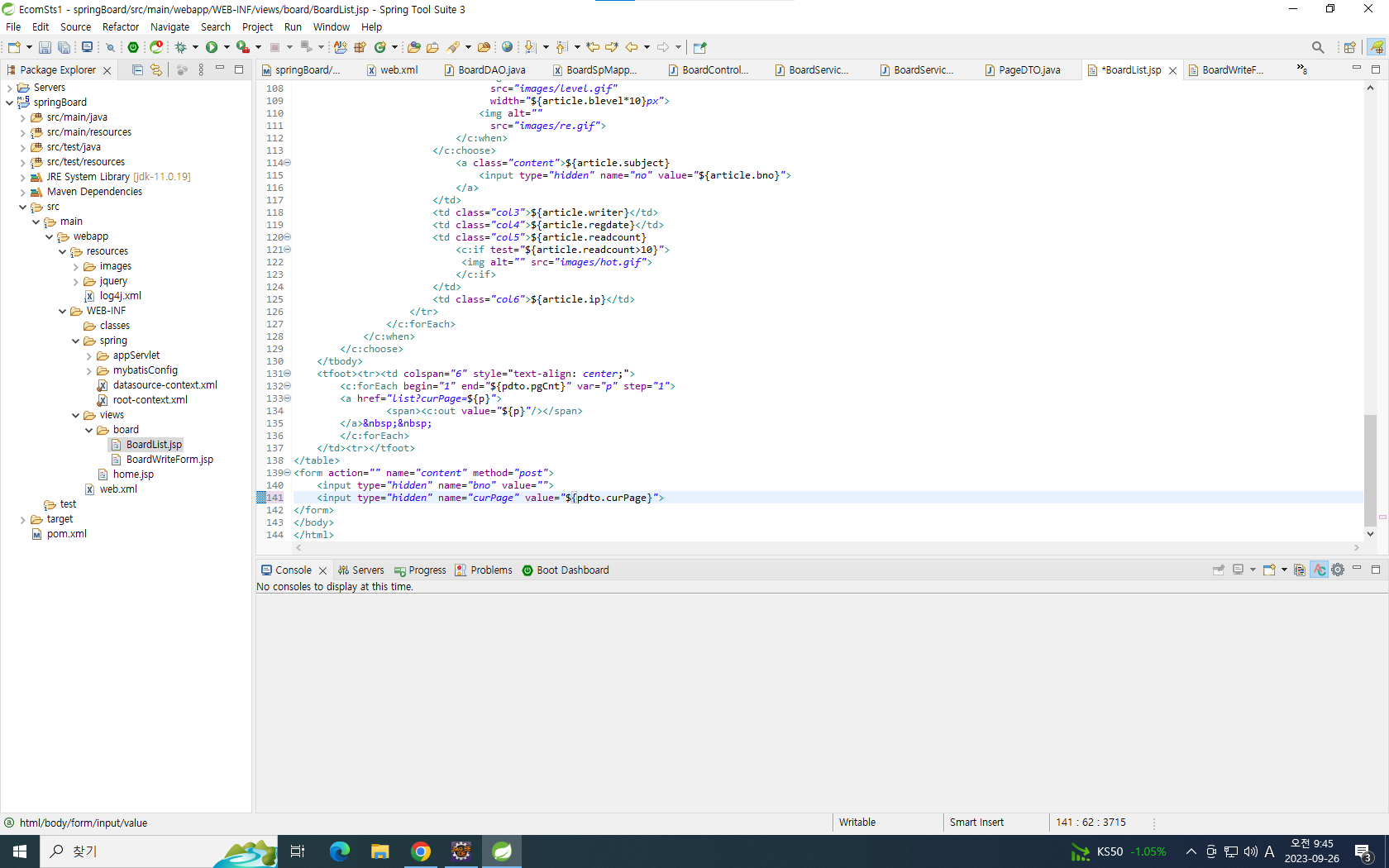Image resolution: width=1389 pixels, height=868 pixels.
Task: Click the Open Console icon in Console toolbar
Action: point(1269,570)
